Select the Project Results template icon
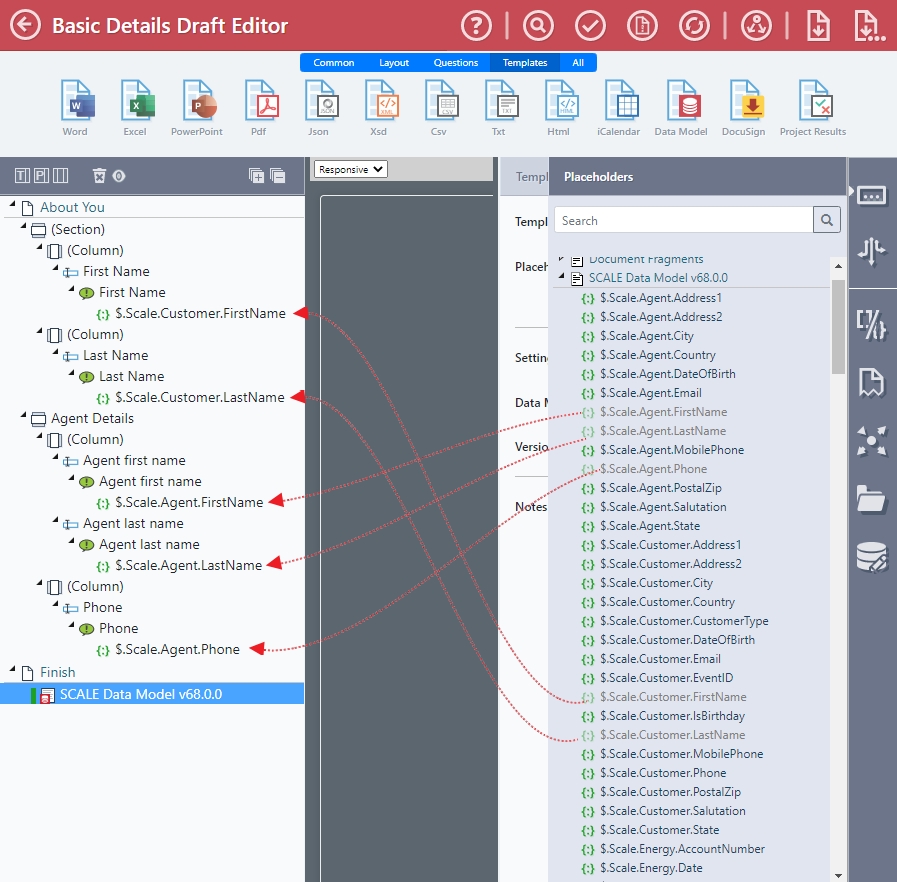 click(x=812, y=108)
